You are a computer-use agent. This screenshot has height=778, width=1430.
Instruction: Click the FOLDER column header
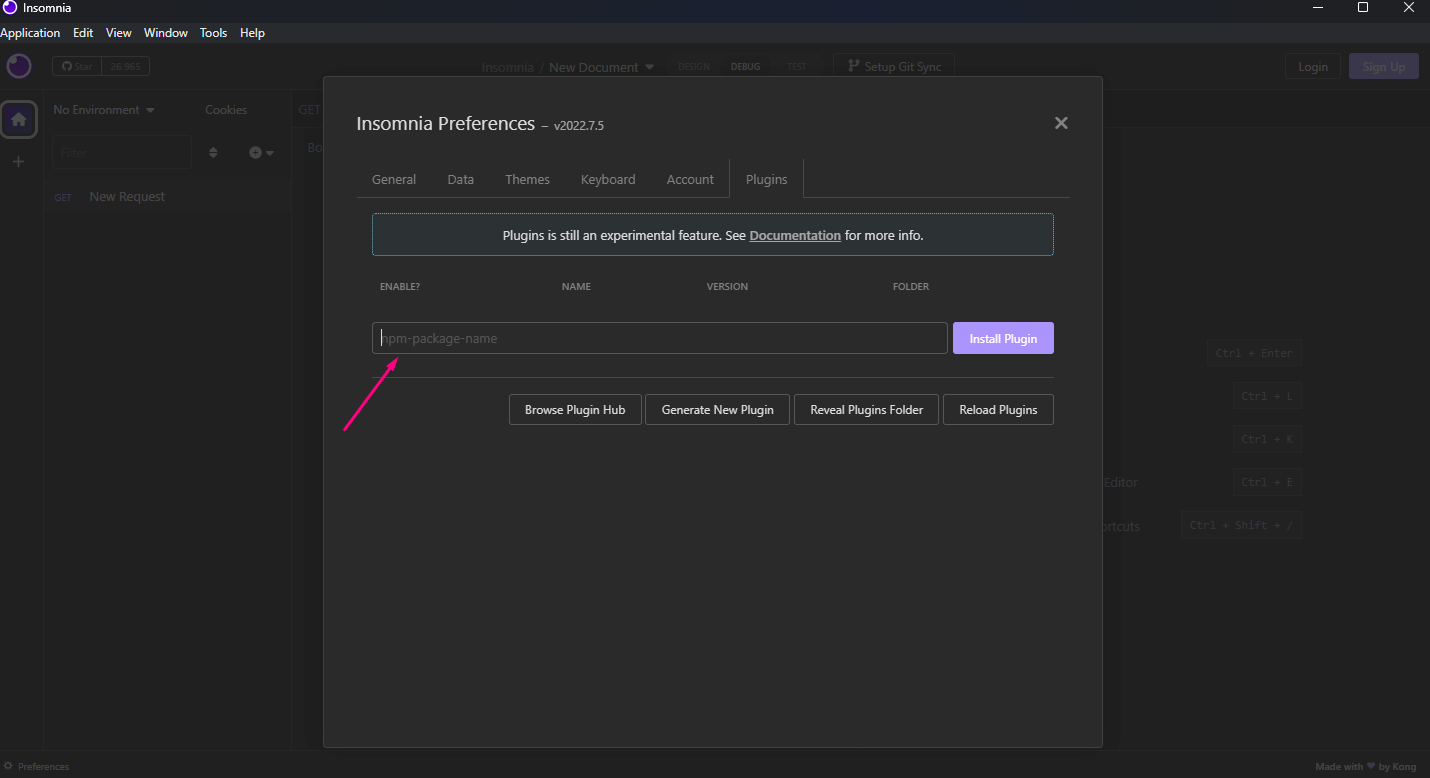click(x=911, y=287)
